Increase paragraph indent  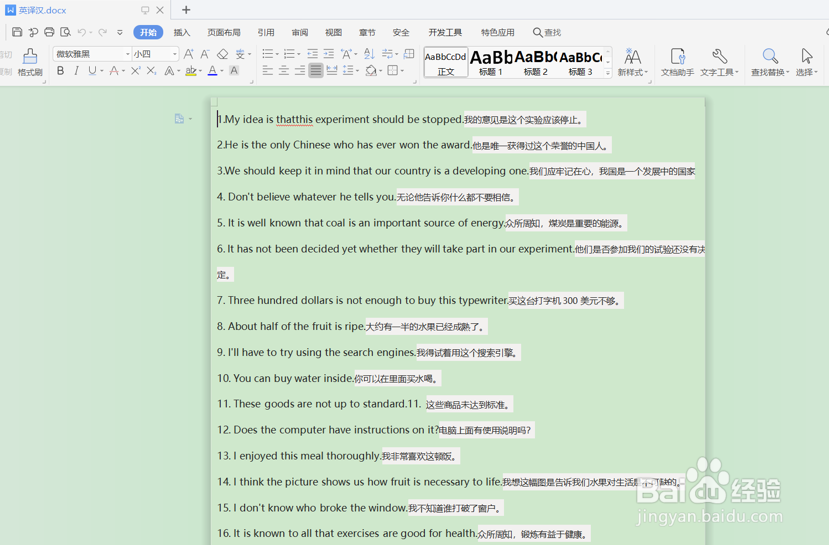[329, 54]
